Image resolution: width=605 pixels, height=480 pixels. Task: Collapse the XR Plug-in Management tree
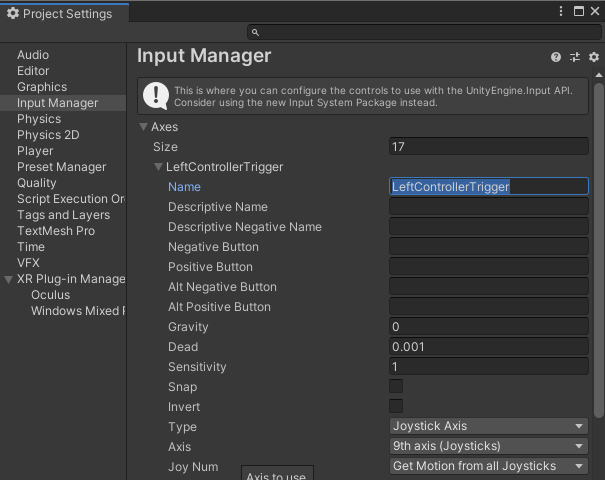coord(8,279)
